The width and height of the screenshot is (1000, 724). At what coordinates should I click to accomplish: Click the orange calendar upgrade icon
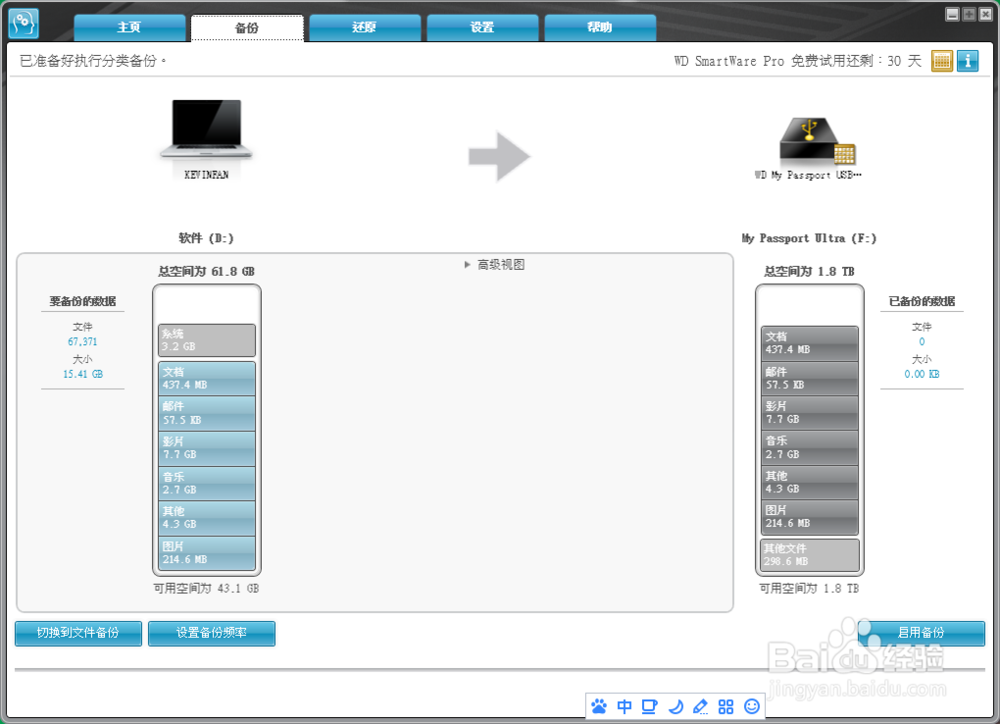tap(941, 61)
